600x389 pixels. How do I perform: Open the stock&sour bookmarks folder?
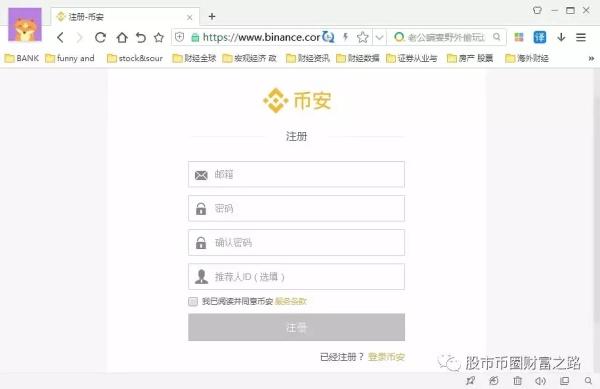pyautogui.click(x=135, y=58)
